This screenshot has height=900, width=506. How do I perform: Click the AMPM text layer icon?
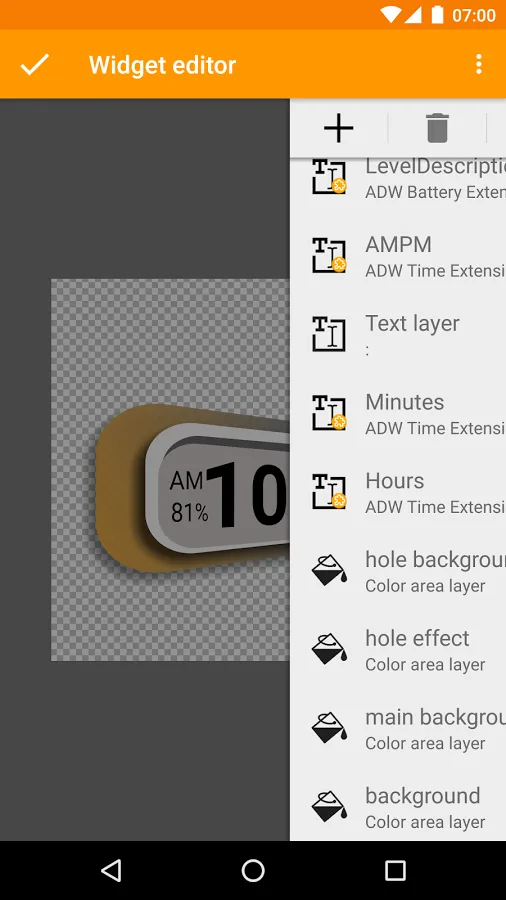click(x=329, y=255)
